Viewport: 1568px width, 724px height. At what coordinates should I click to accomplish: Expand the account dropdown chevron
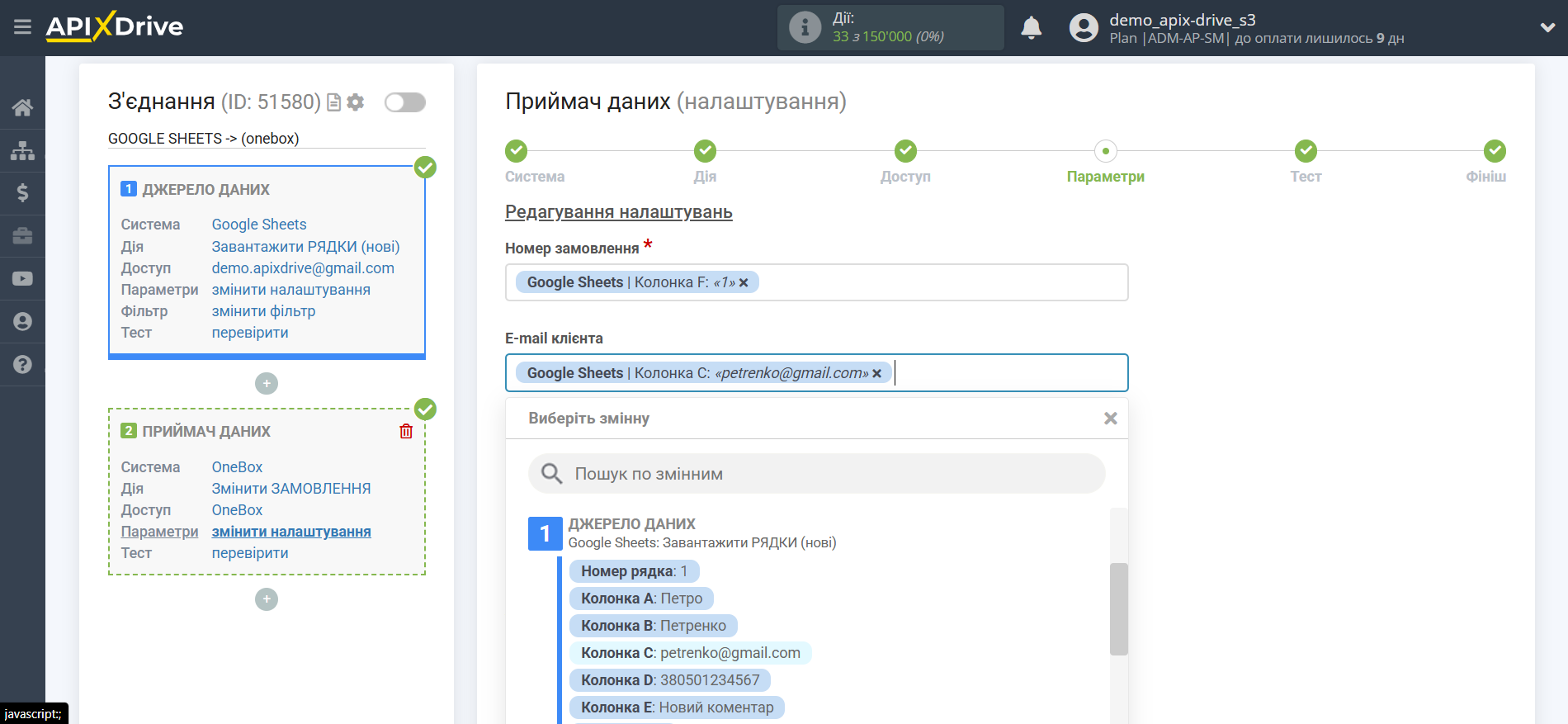click(1547, 27)
